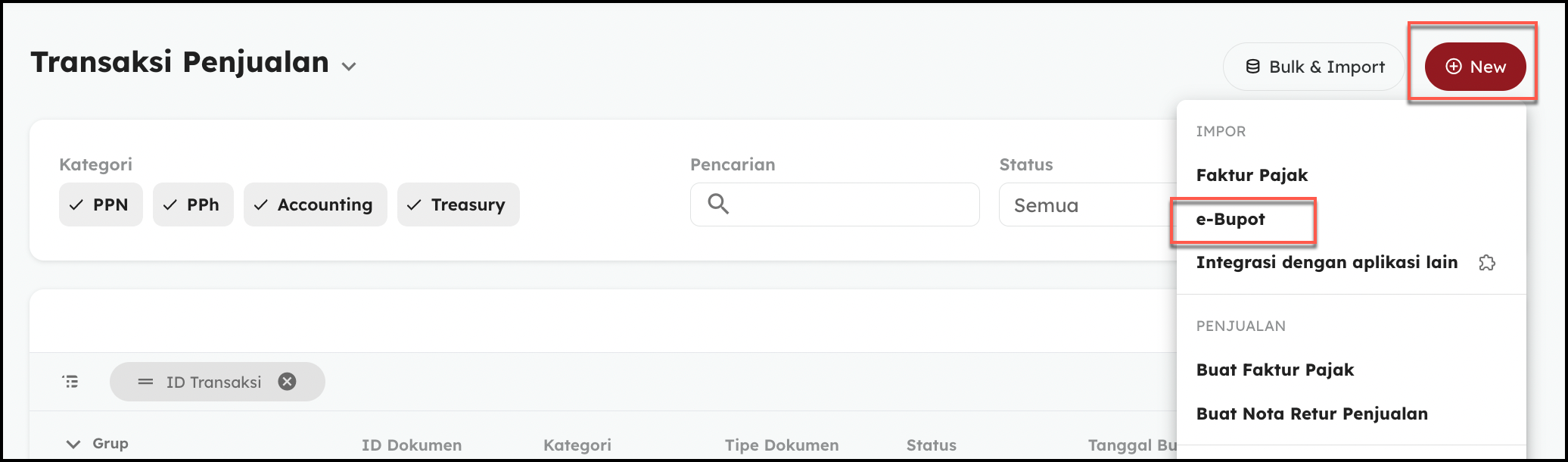Toggle the Accounting category filter
The width and height of the screenshot is (1568, 462).
point(315,204)
